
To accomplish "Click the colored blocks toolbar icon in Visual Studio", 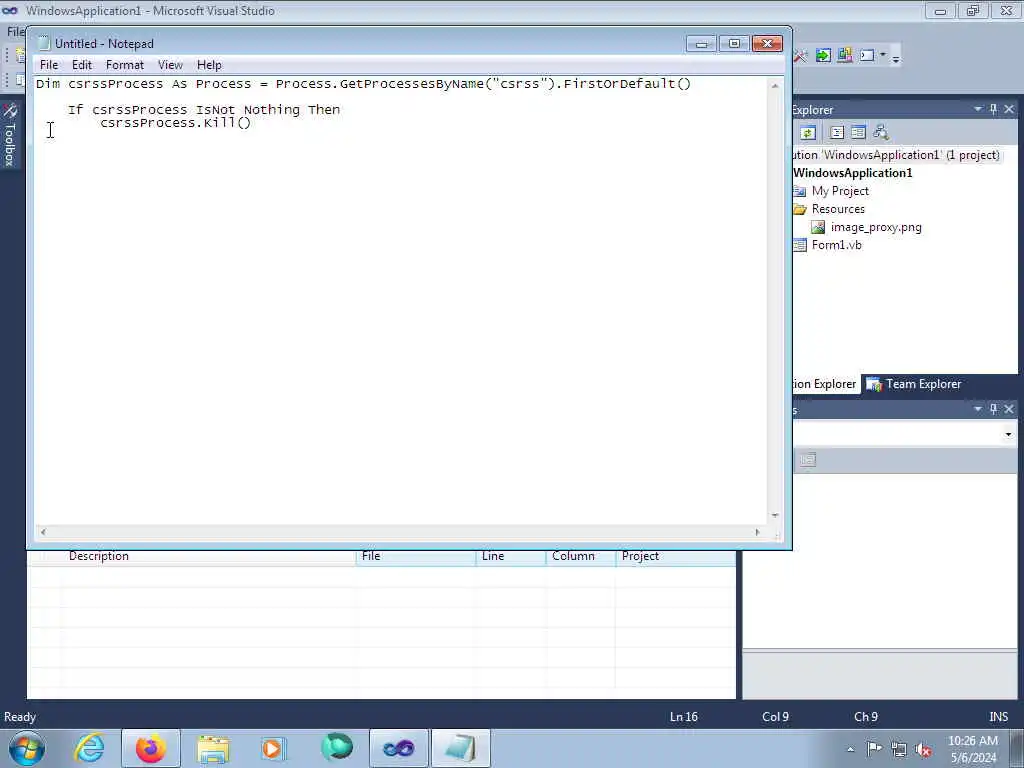I will (x=844, y=56).
